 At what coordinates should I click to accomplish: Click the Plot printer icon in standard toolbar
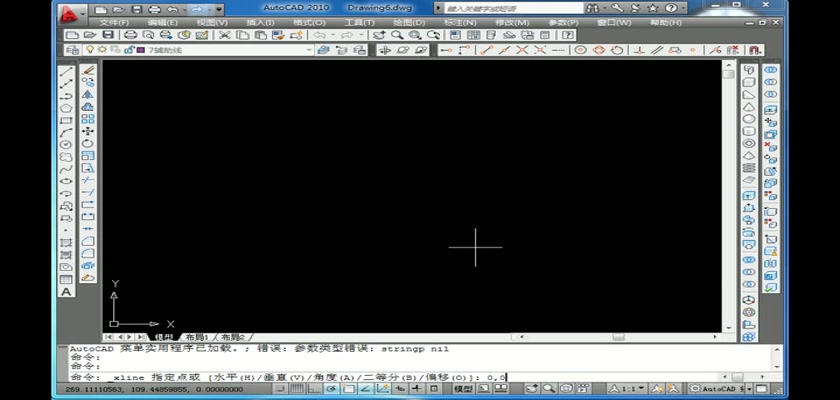[130, 35]
